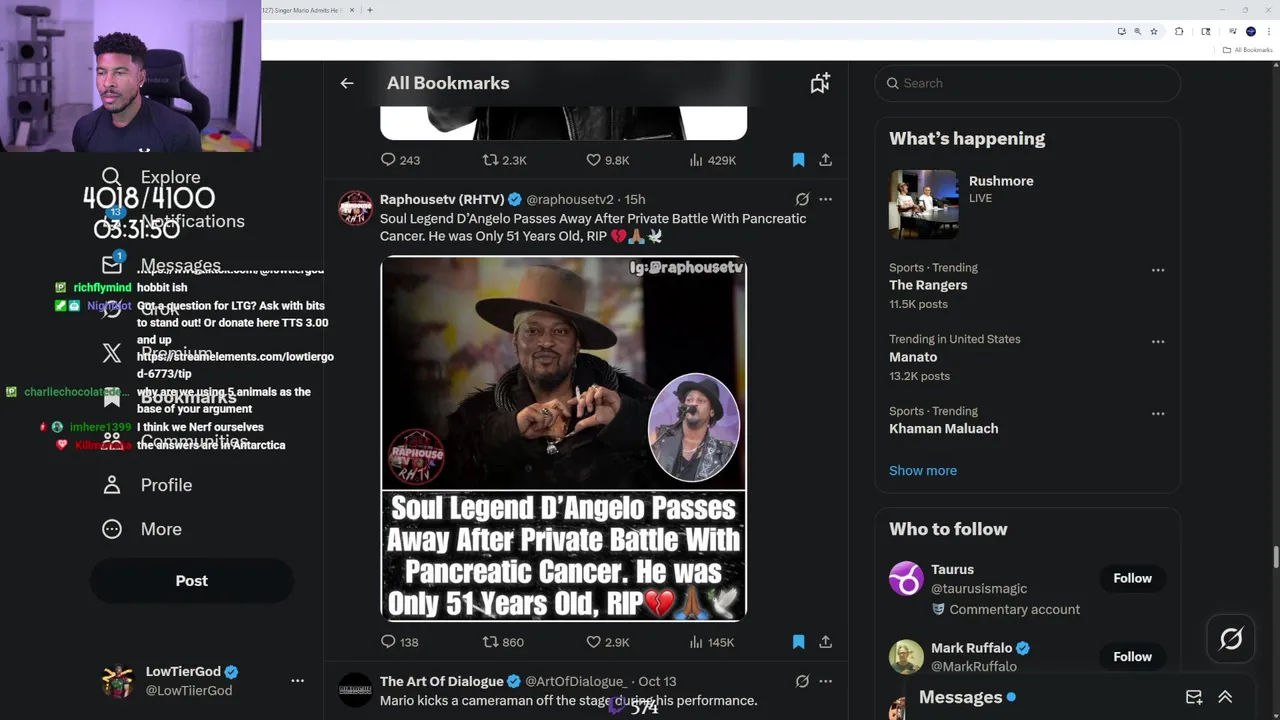
Task: Go back using the All Bookmarks arrow
Action: 347,83
